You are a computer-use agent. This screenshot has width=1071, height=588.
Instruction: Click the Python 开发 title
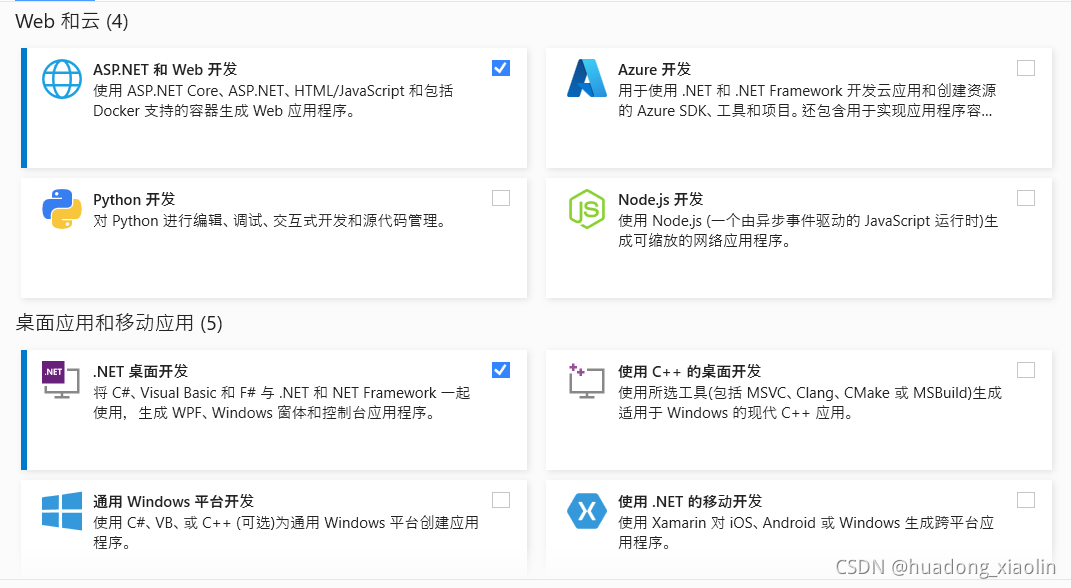coord(134,200)
